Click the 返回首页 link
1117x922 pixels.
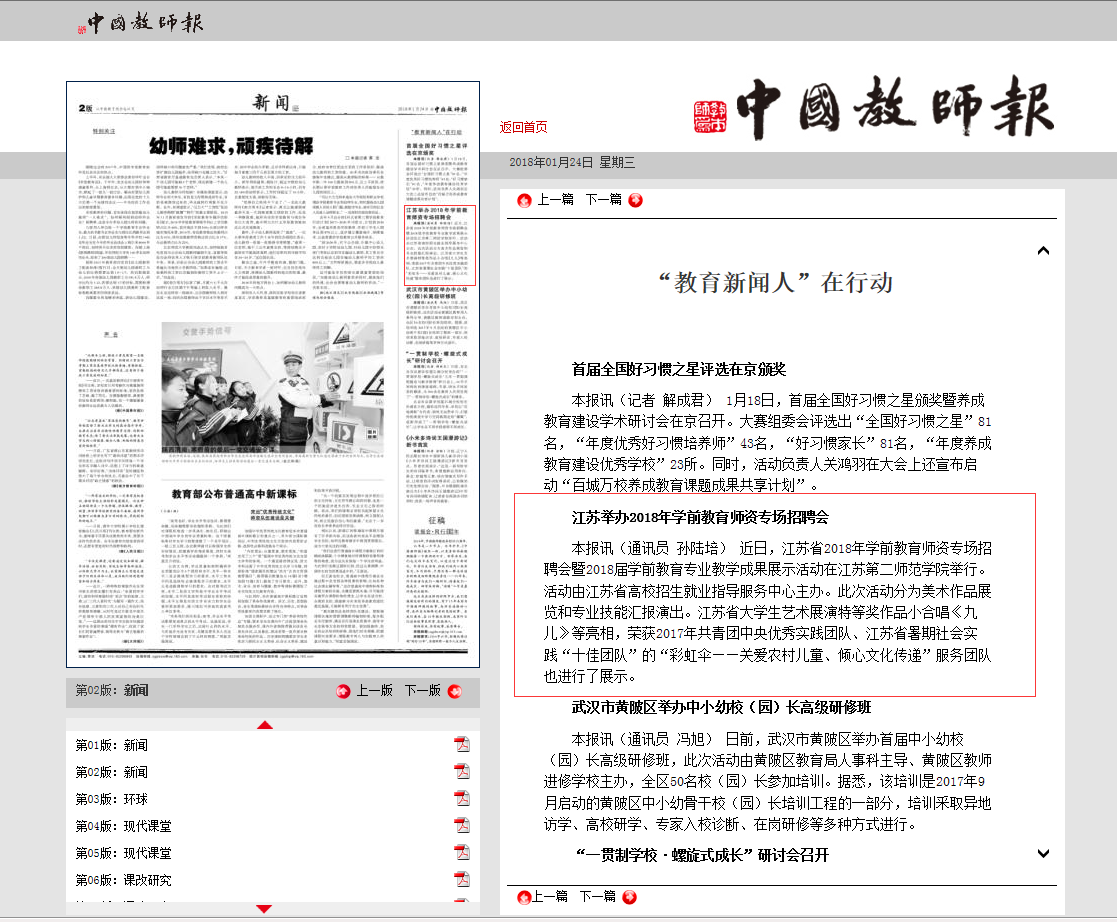coord(523,127)
